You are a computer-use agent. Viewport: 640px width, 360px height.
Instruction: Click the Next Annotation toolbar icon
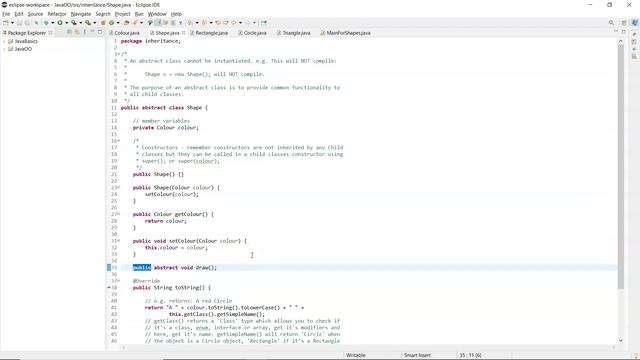(x=189, y=23)
